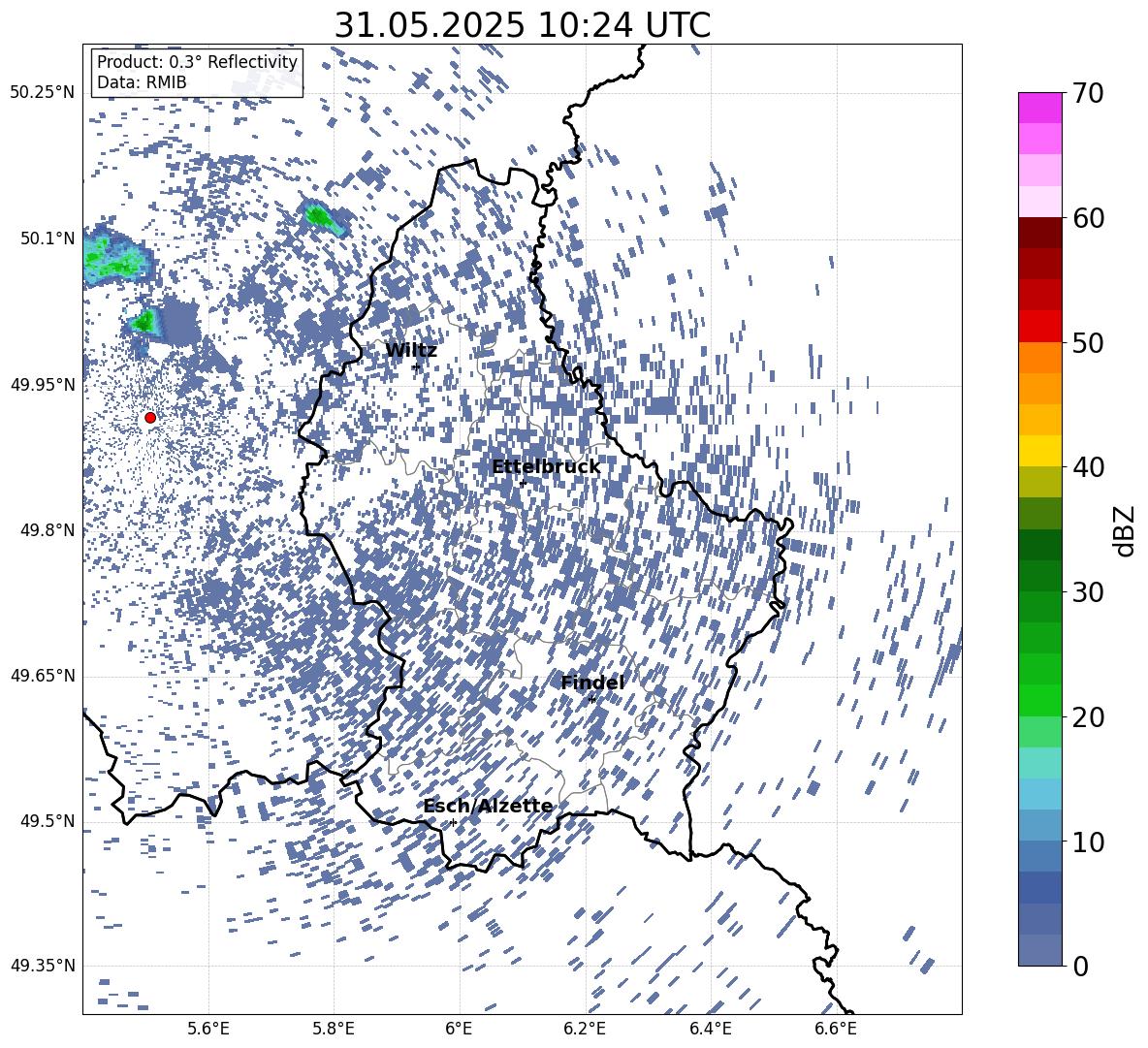Click the orange colorbar segment below 50
This screenshot has width=1148, height=1048.
pyautogui.click(x=1039, y=357)
